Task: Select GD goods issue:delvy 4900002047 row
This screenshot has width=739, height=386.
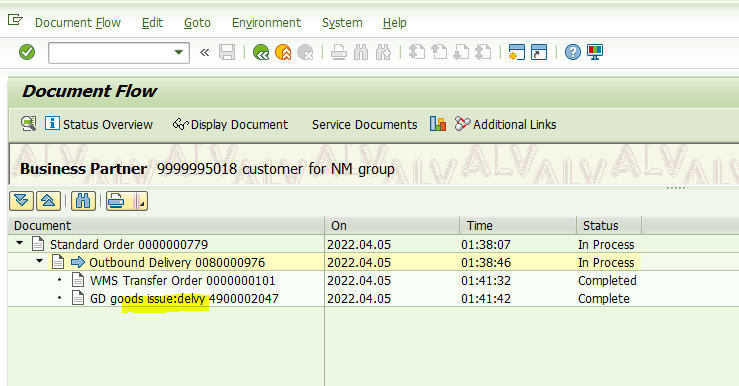Action: pyautogui.click(x=184, y=299)
